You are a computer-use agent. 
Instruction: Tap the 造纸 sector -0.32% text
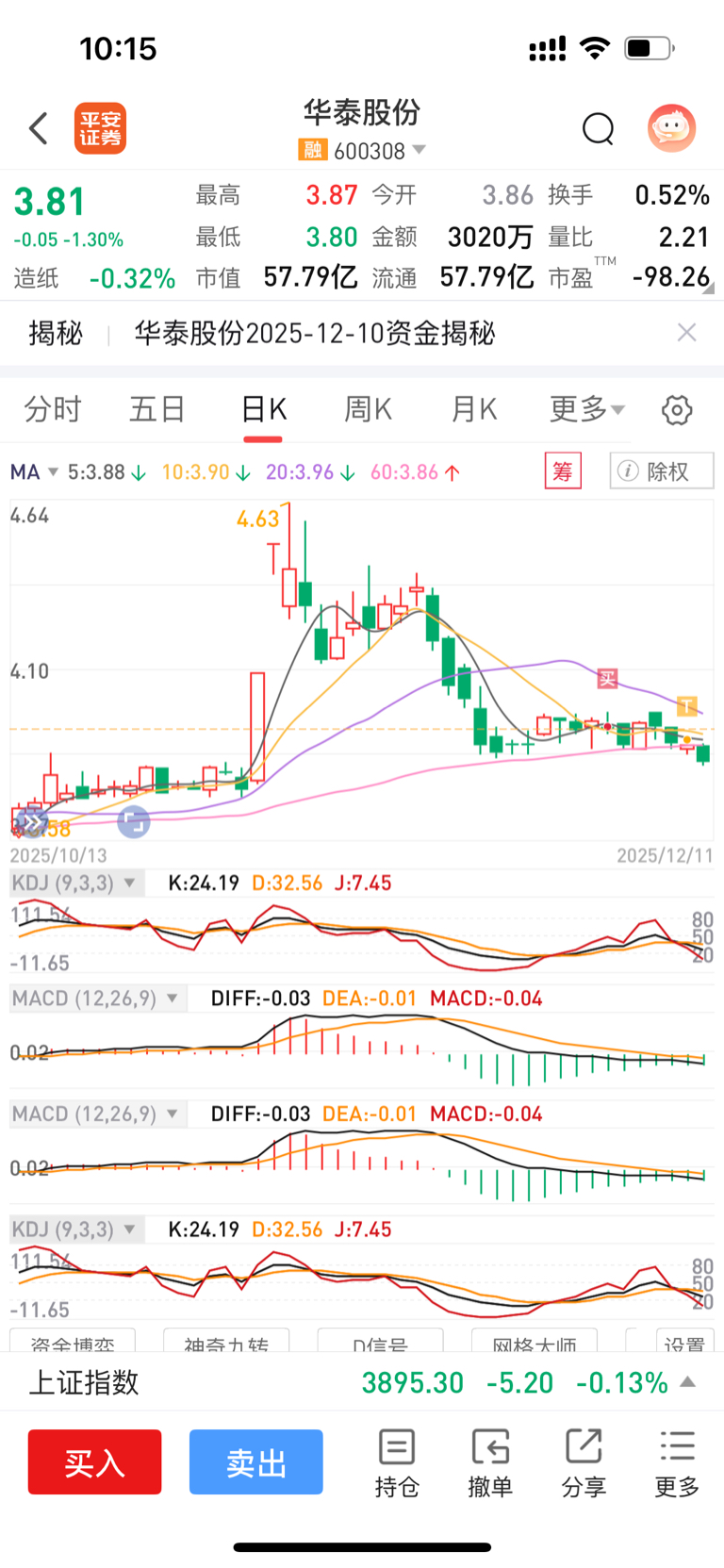pyautogui.click(x=94, y=278)
